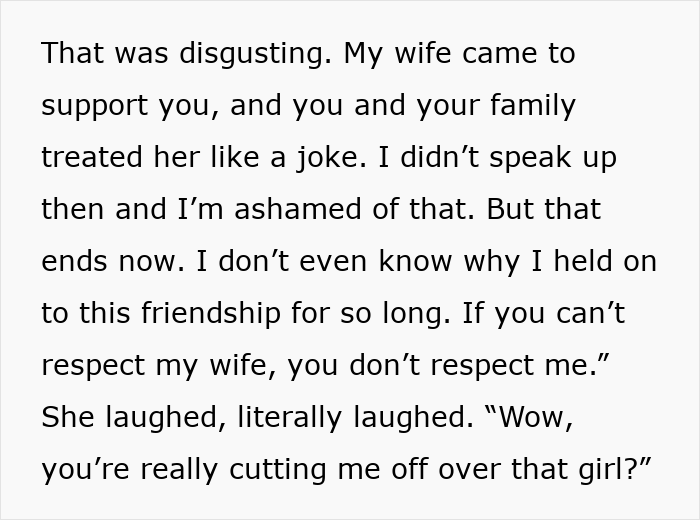Click the word "treated" in the text
700x520 pixels.
91,157
